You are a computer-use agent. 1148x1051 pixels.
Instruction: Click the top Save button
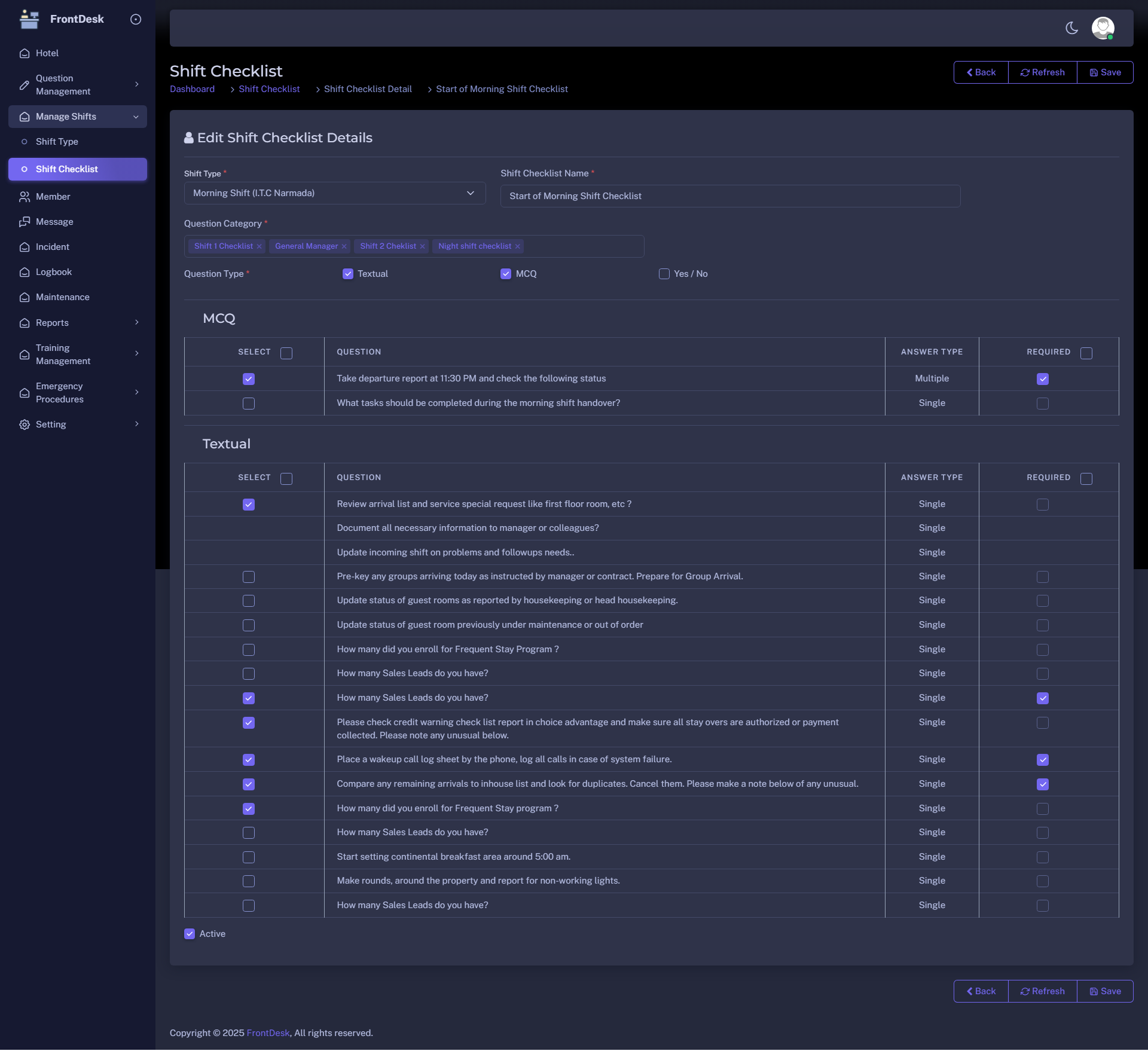[1105, 72]
